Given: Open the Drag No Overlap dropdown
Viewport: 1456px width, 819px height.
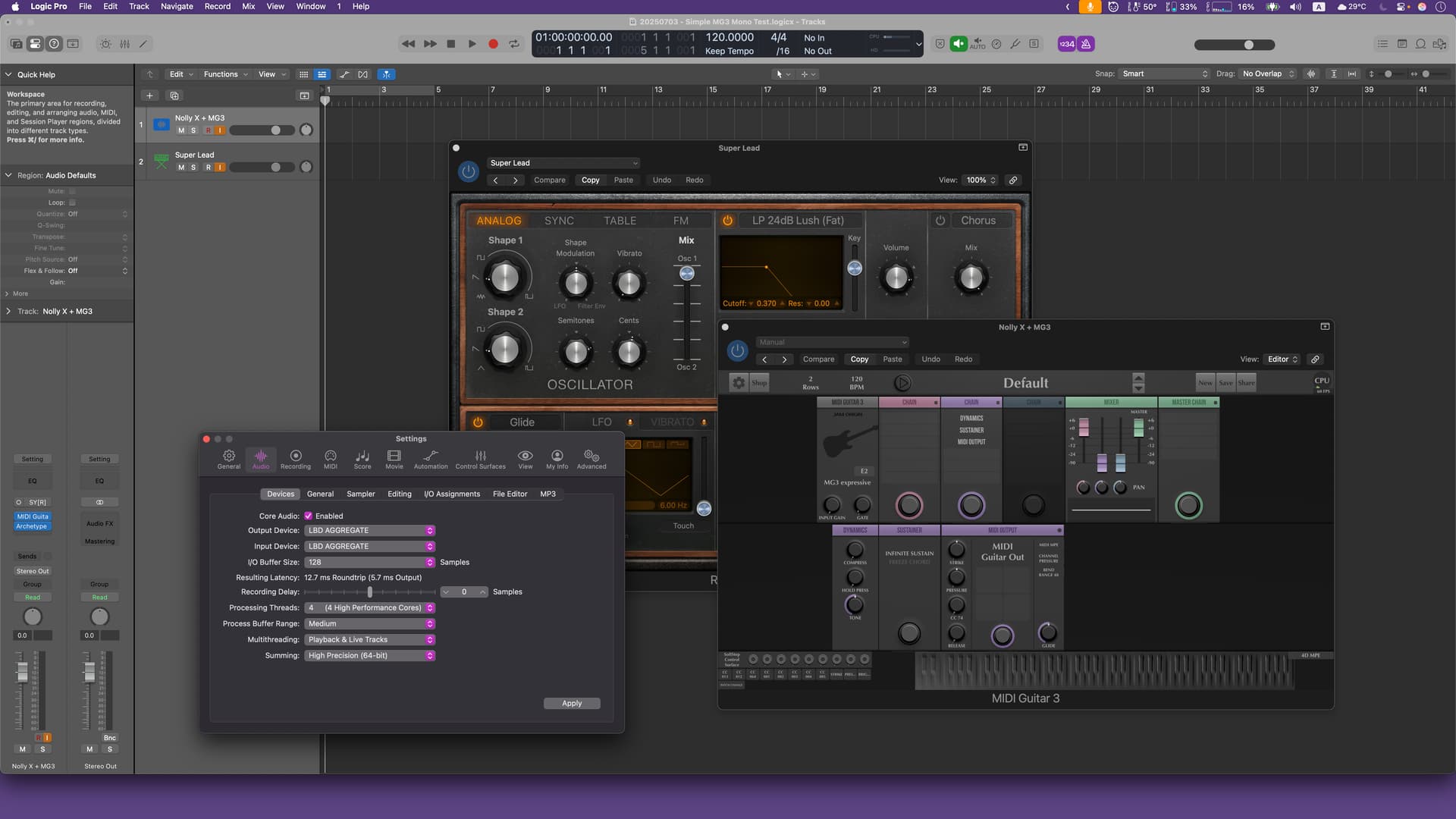Looking at the screenshot, I should click(1267, 74).
